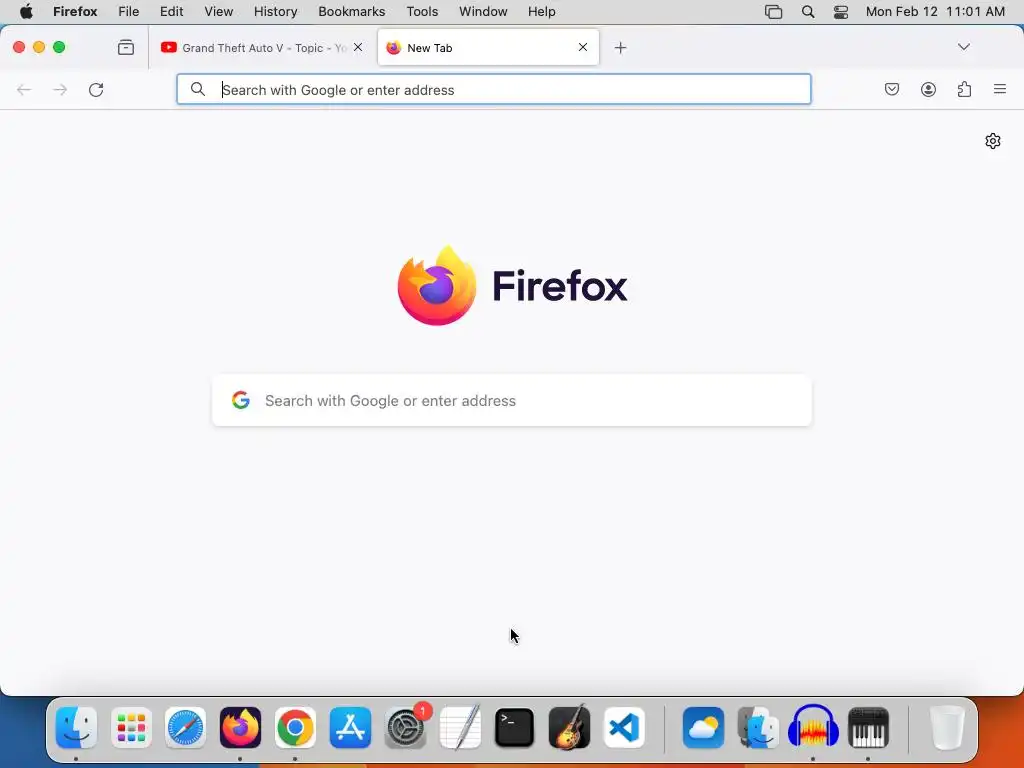Open Spotlight search in menu bar
This screenshot has width=1024, height=768.
point(808,12)
